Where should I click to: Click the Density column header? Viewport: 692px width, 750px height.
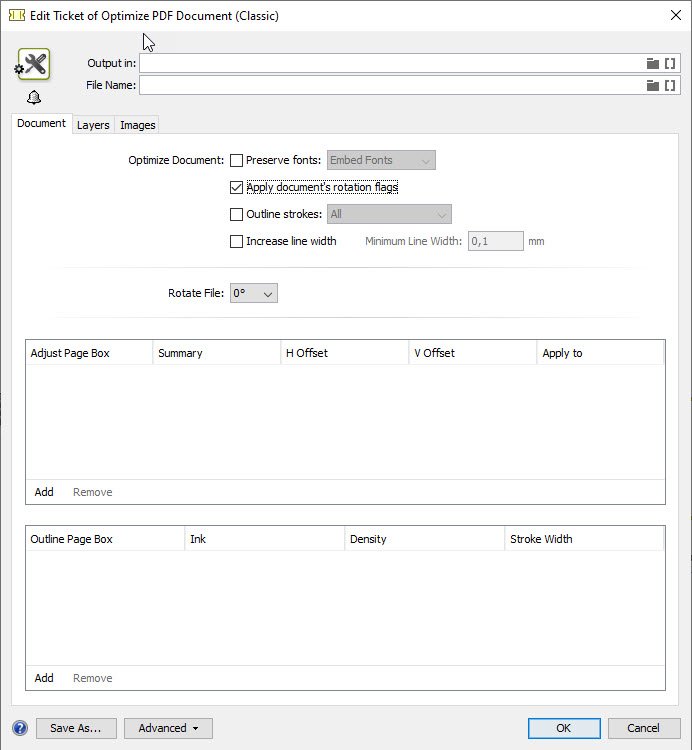(x=425, y=539)
